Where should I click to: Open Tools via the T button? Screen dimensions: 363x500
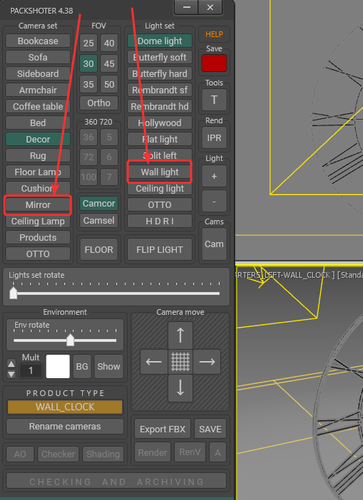(214, 100)
